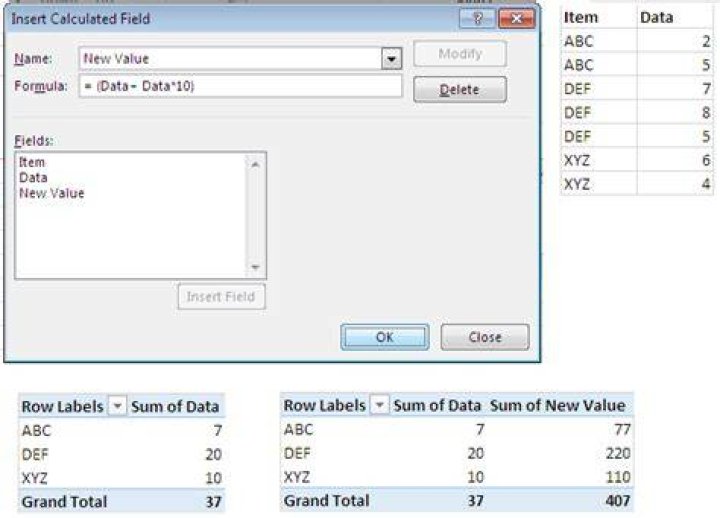720x518 pixels.
Task: Click into the Name input field
Action: coord(230,59)
